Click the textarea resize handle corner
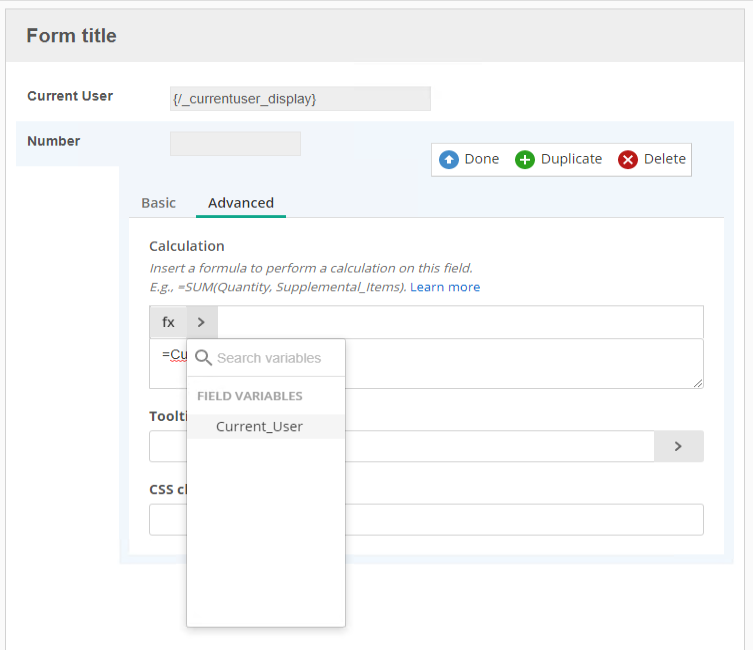 pos(698,383)
